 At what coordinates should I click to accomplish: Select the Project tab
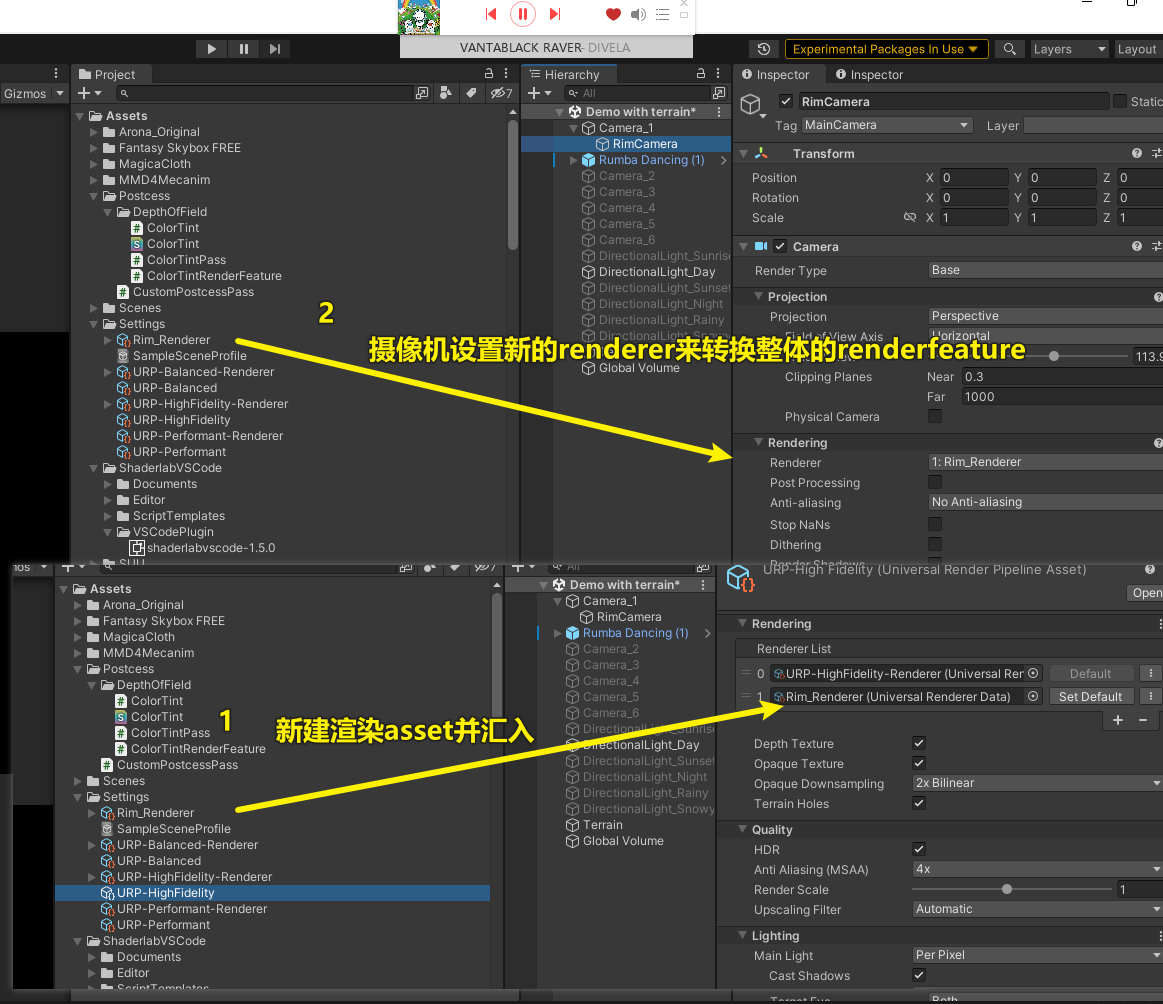click(x=110, y=73)
